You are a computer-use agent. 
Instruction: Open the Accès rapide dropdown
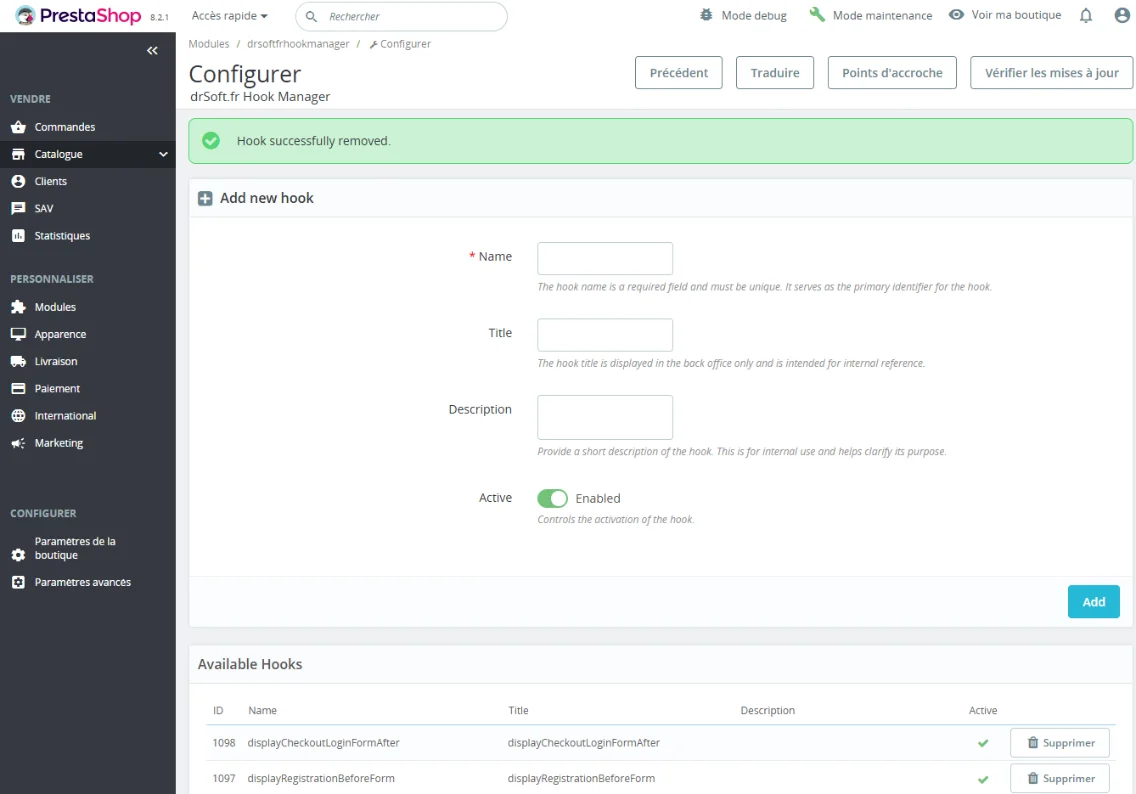tap(229, 15)
